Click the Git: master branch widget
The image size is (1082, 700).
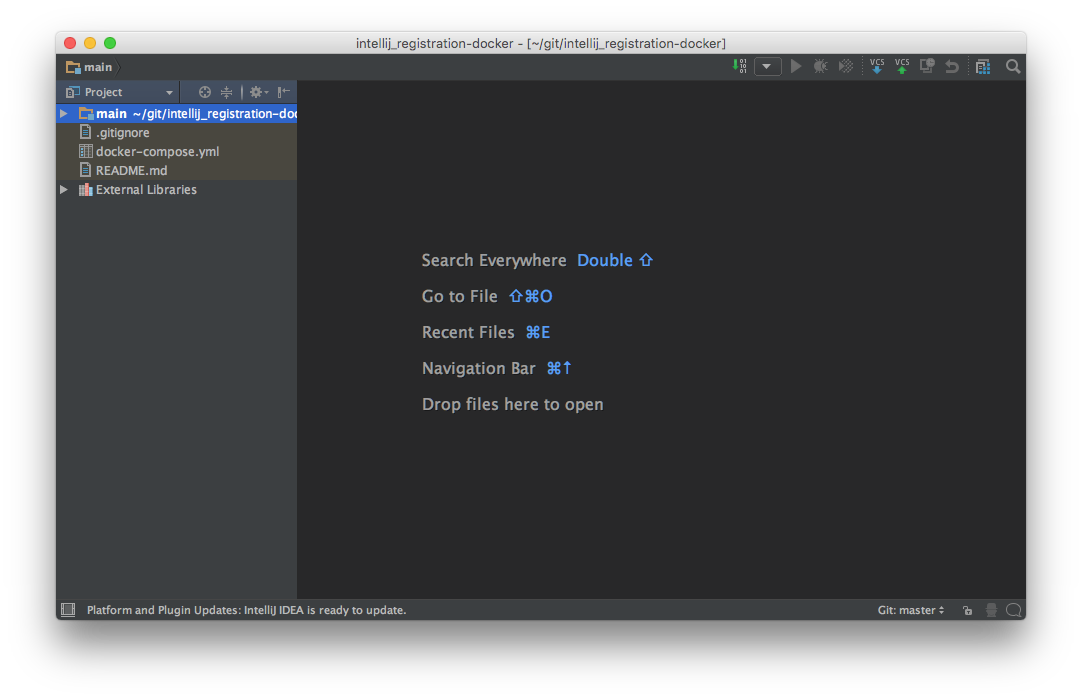tap(910, 610)
